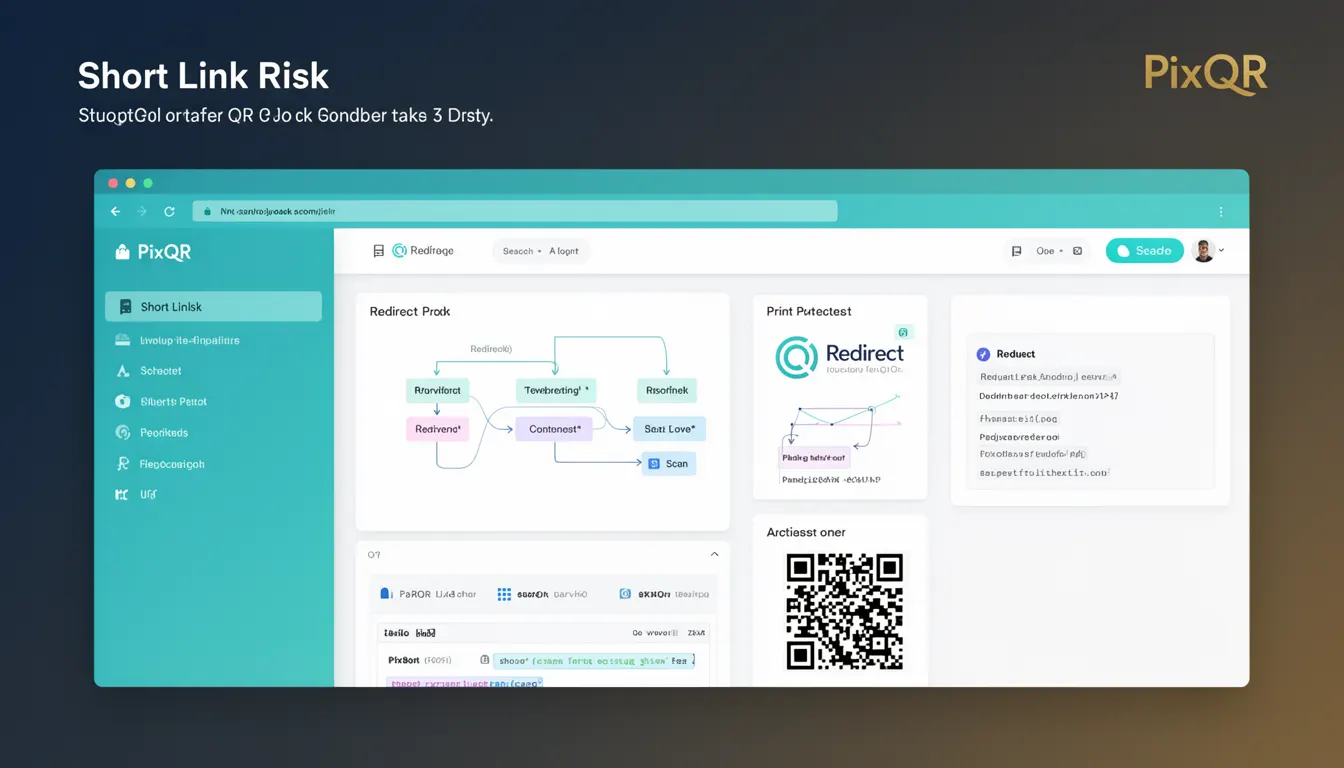
Task: Open the Ooe dropdown in the header
Action: [1049, 251]
